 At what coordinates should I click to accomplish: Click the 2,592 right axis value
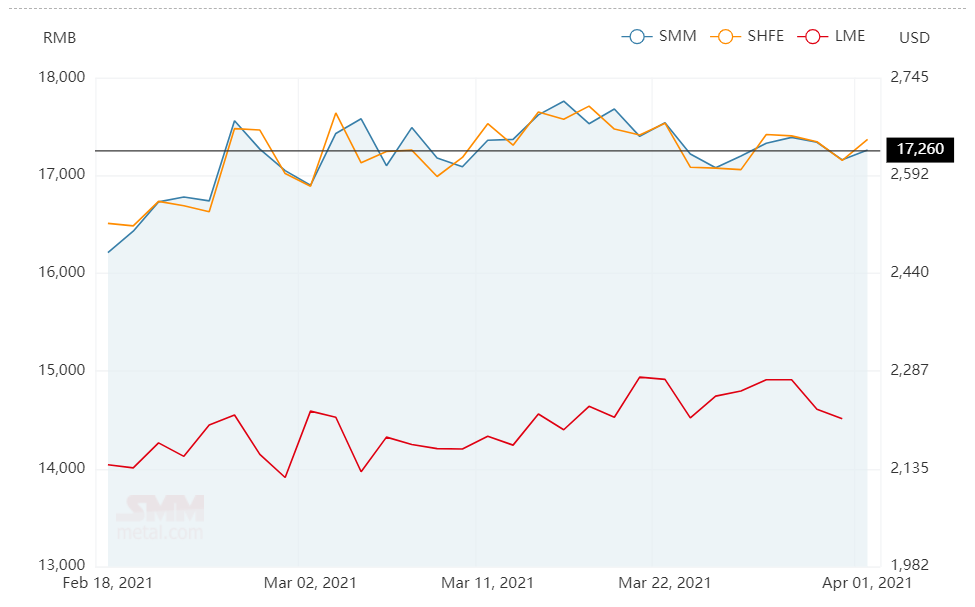[909, 174]
